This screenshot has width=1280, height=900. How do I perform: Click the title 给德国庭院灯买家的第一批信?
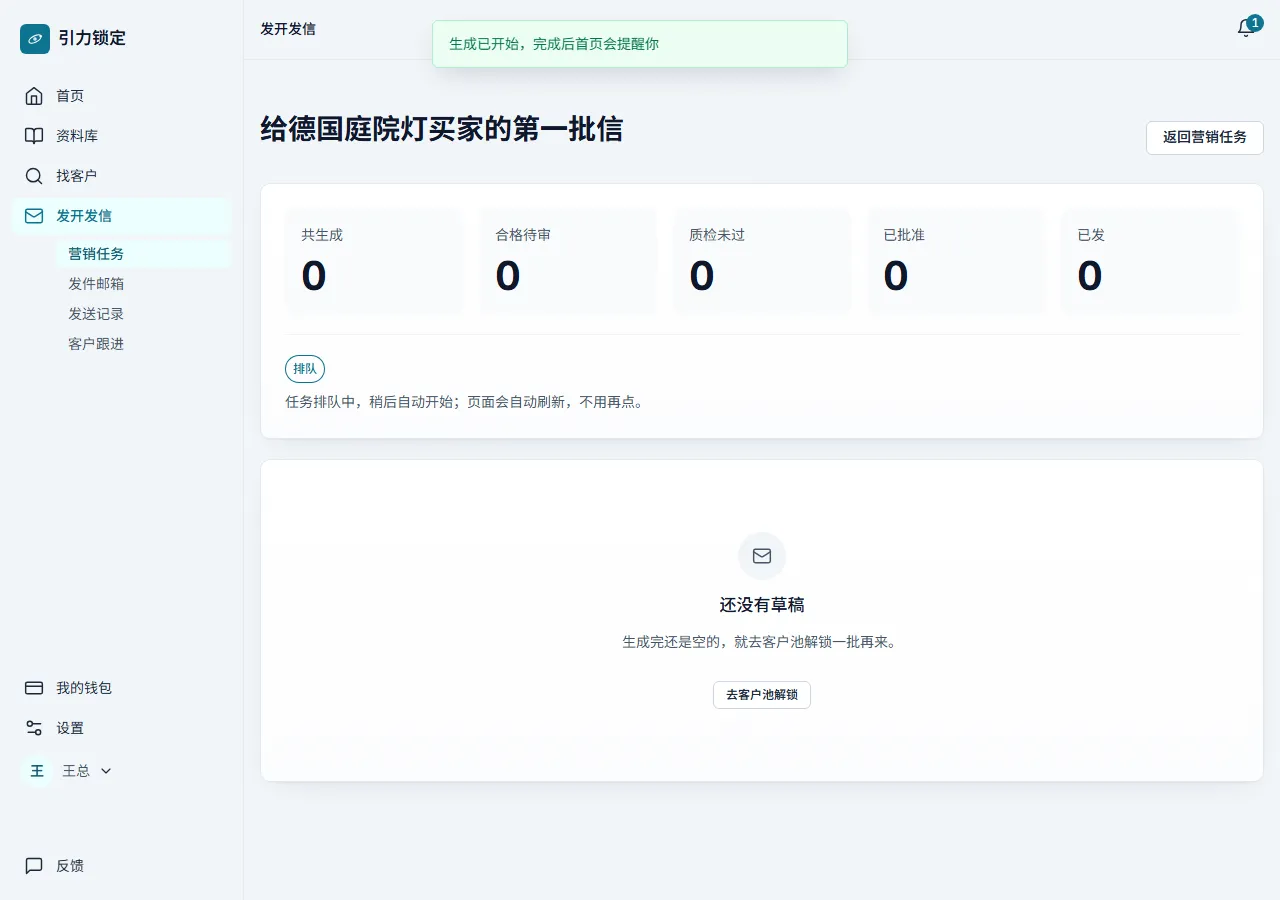point(442,129)
